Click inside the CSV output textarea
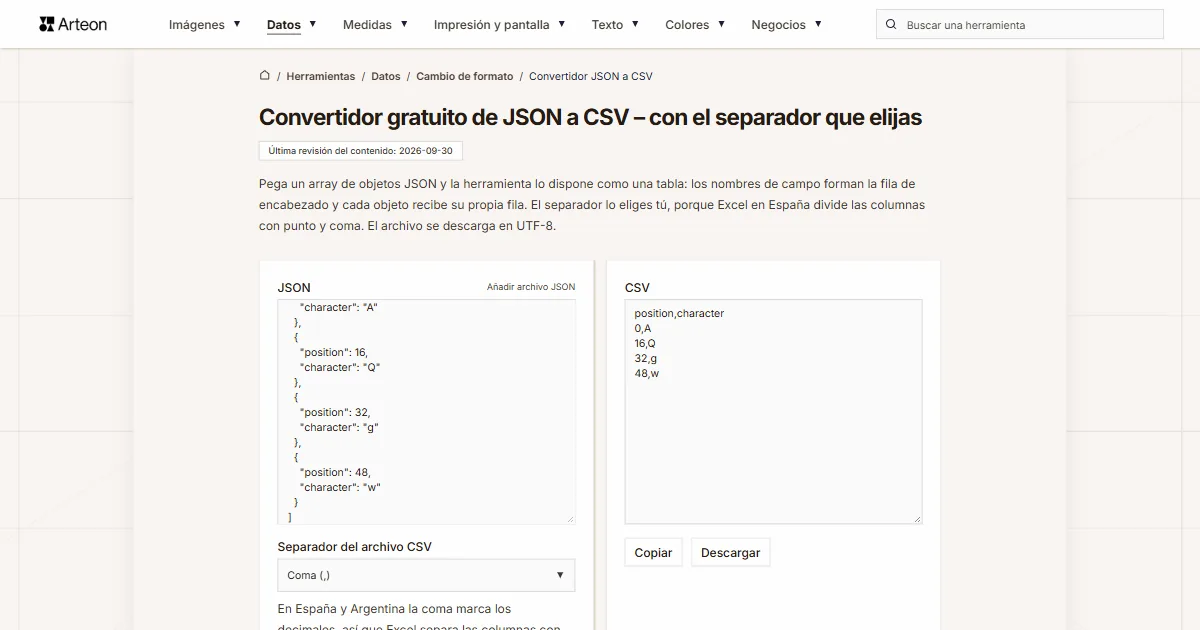Viewport: 1200px width, 630px height. [774, 412]
